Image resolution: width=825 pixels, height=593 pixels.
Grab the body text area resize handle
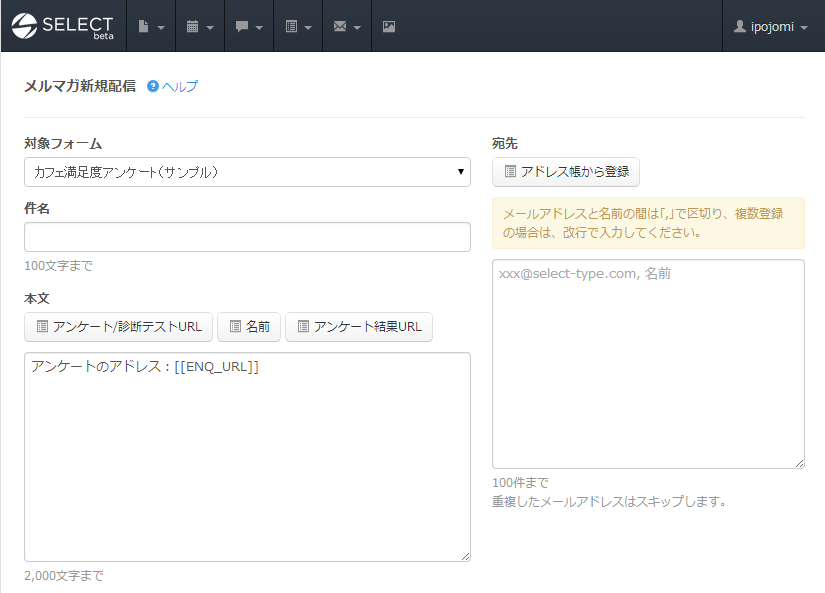465,556
